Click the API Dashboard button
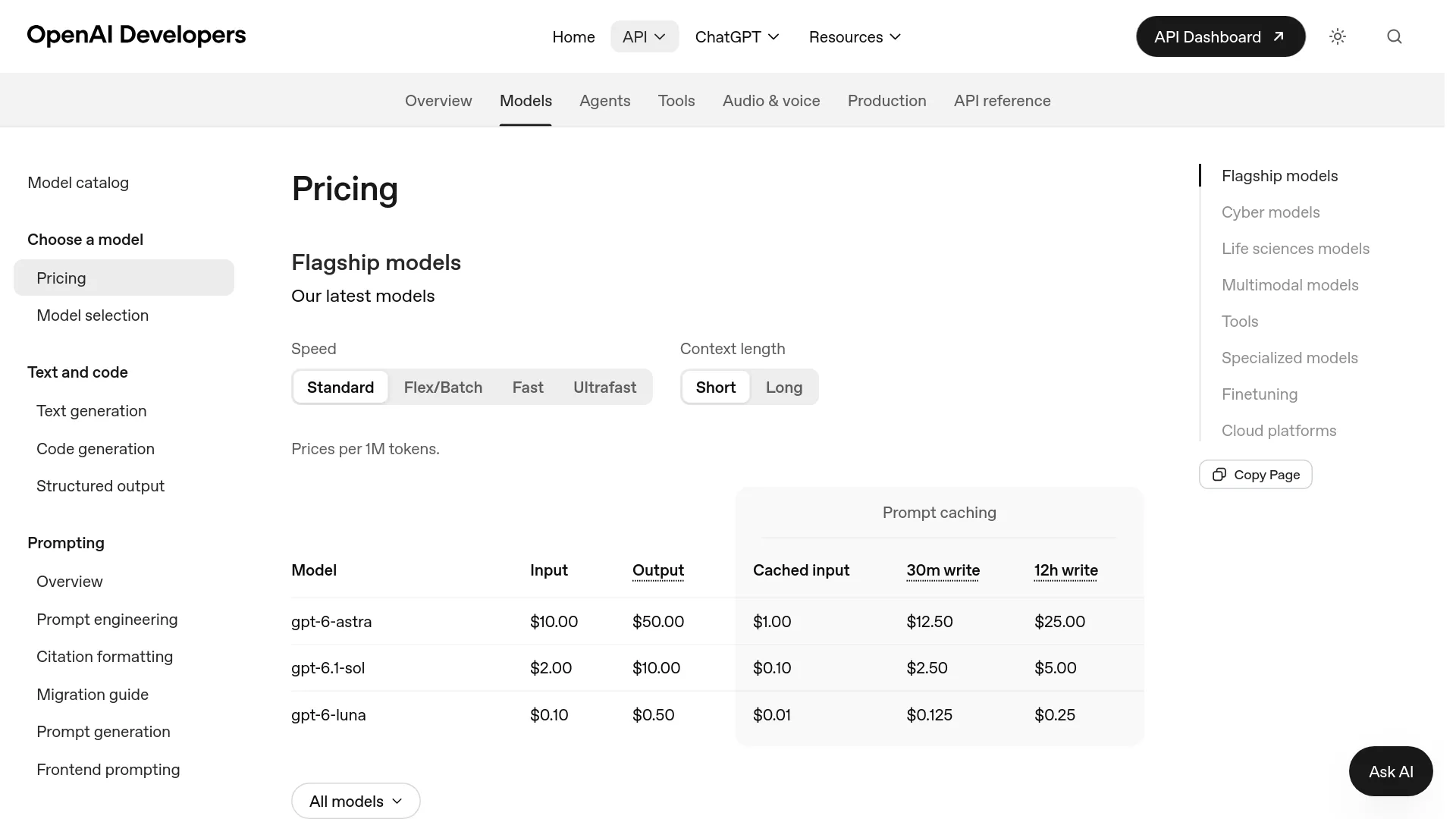 1220,36
